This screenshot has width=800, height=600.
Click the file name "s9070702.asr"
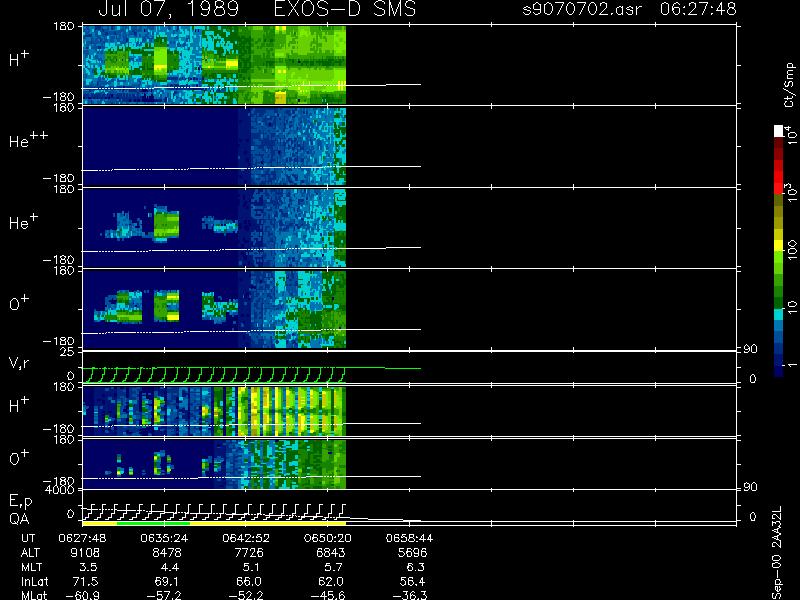click(583, 9)
